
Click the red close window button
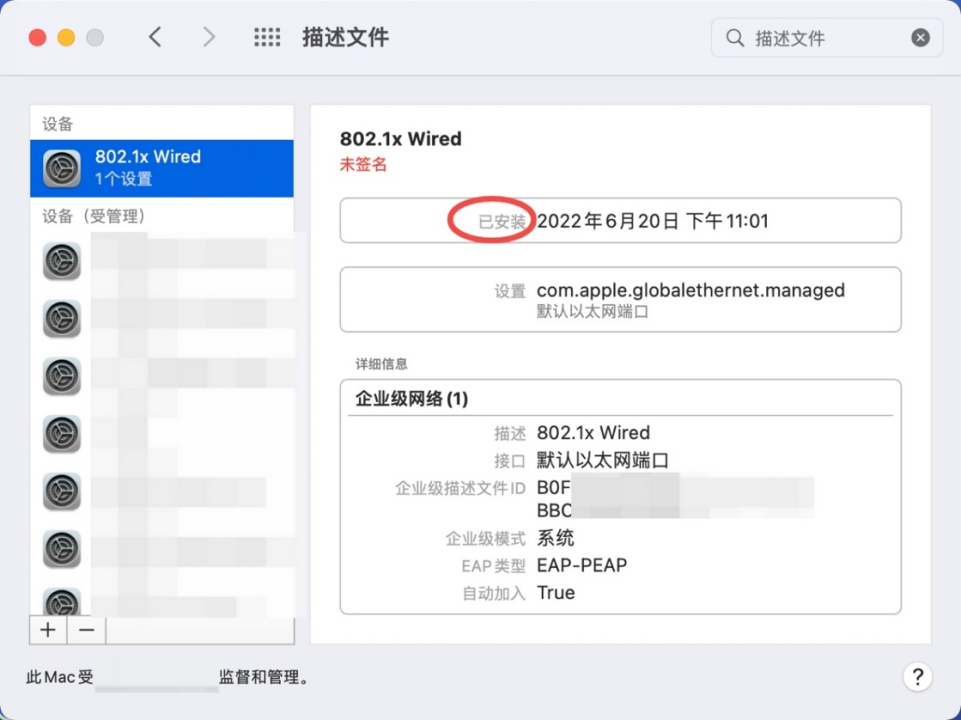pos(37,38)
